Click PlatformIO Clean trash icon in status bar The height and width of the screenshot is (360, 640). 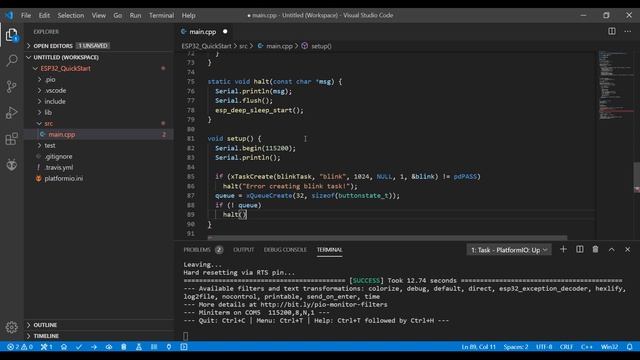pos(124,347)
